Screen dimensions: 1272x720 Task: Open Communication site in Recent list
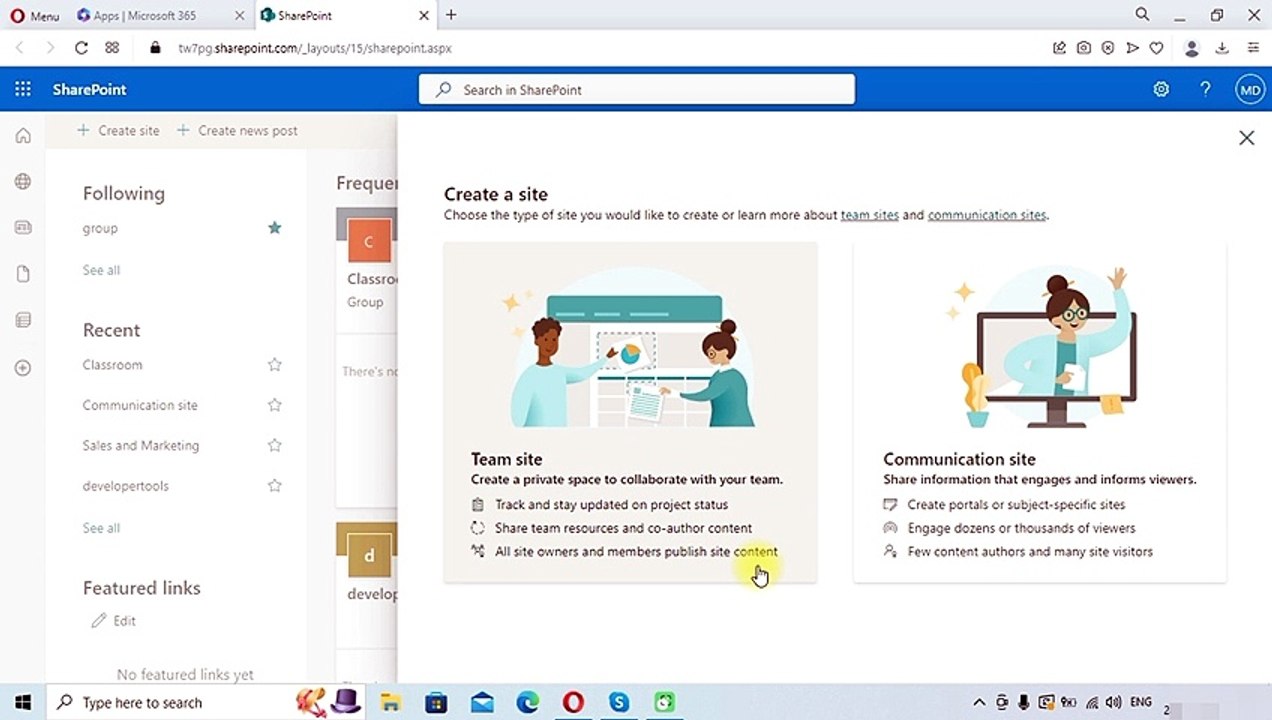pyautogui.click(x=140, y=405)
